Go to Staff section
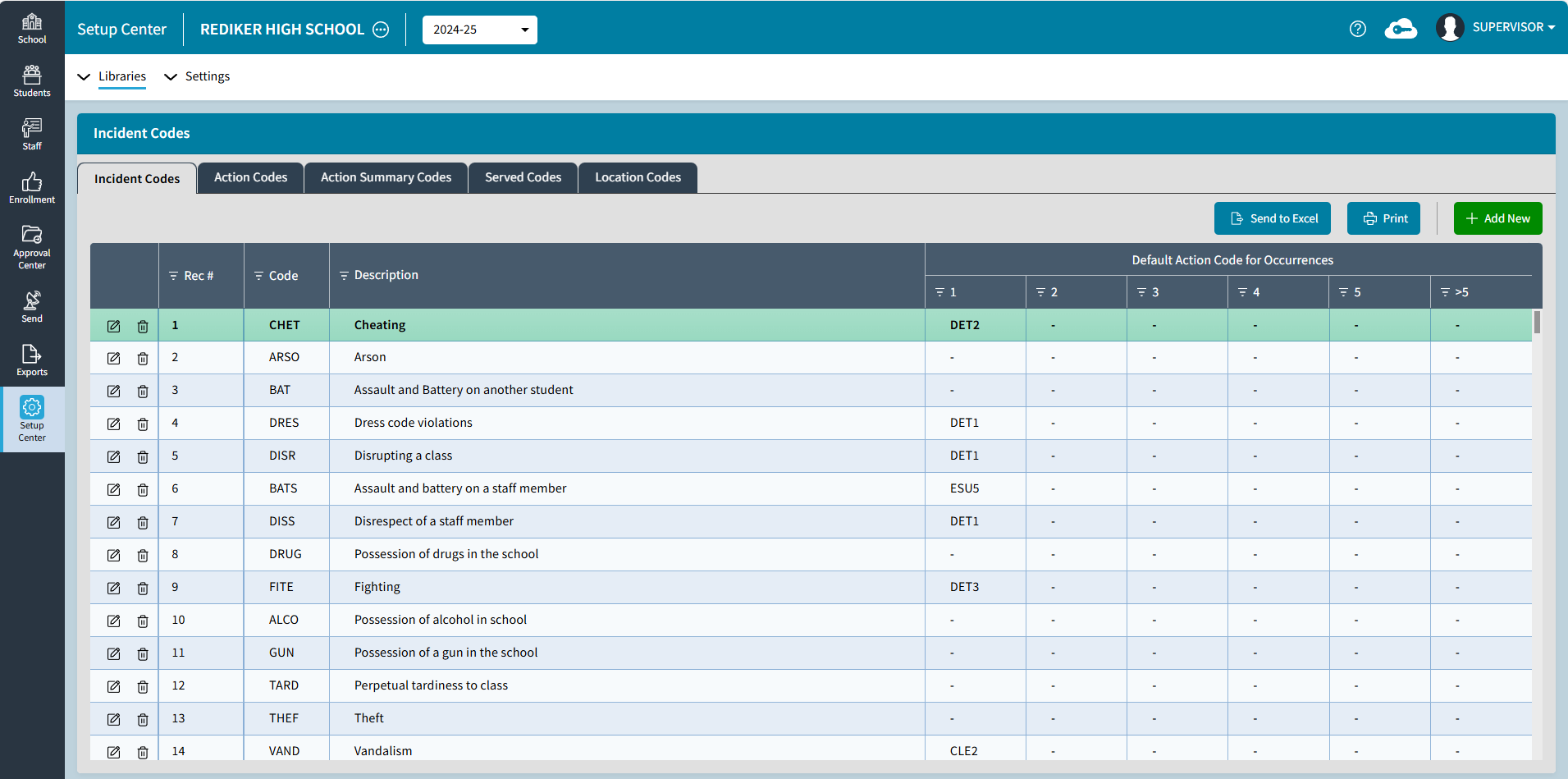This screenshot has width=1568, height=779. tap(32, 135)
